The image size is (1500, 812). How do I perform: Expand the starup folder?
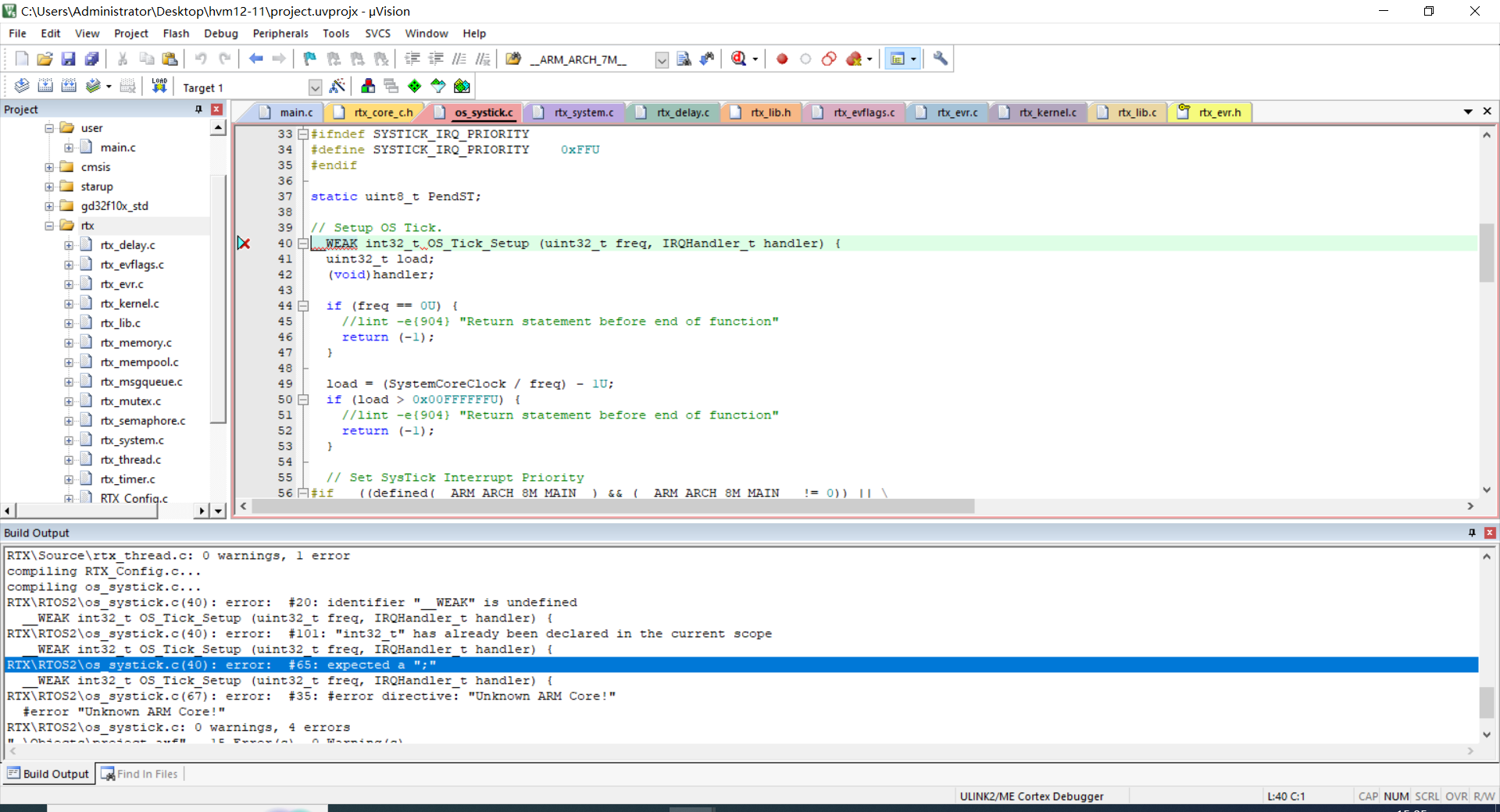49,187
